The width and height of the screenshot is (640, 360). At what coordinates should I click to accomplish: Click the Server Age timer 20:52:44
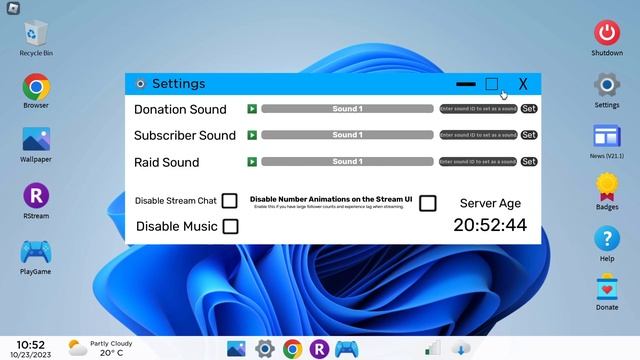(490, 225)
